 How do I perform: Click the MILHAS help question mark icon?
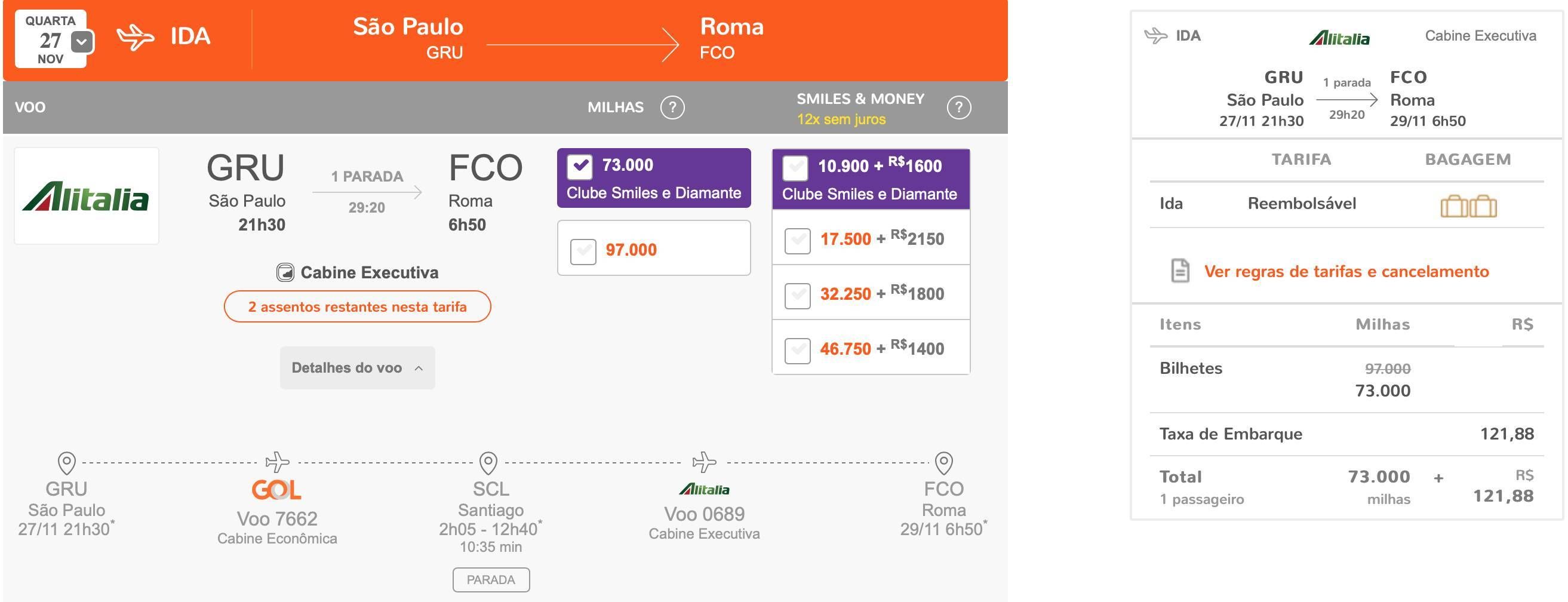pyautogui.click(x=672, y=107)
